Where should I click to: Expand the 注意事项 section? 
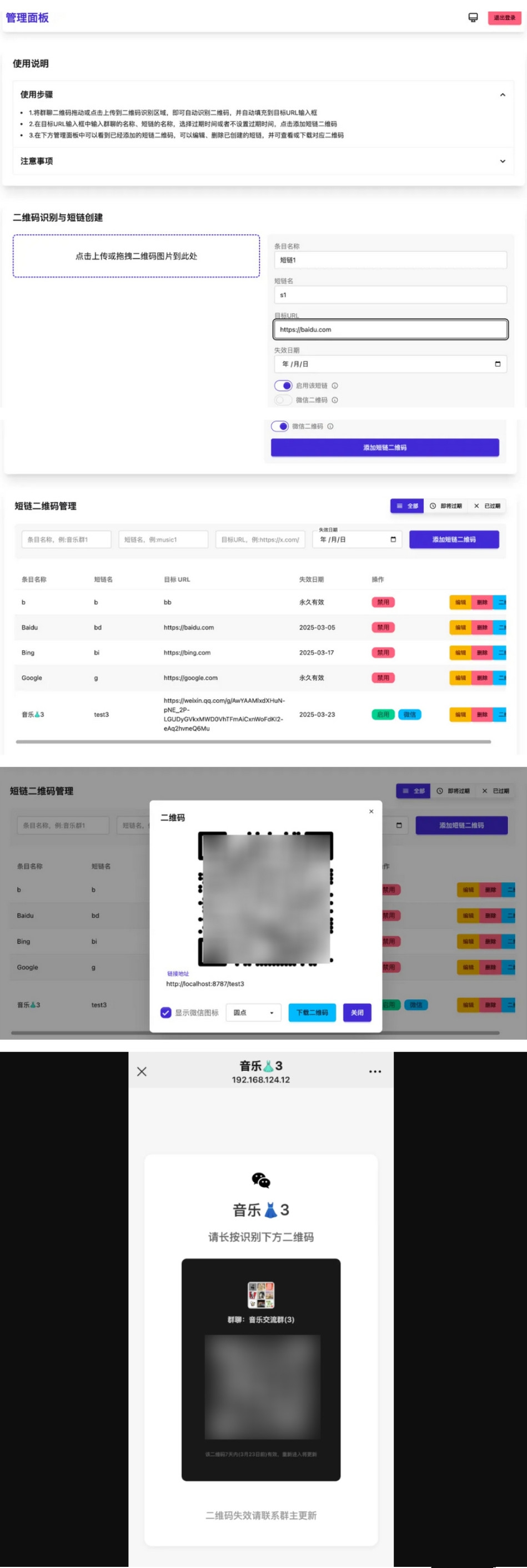click(x=263, y=161)
